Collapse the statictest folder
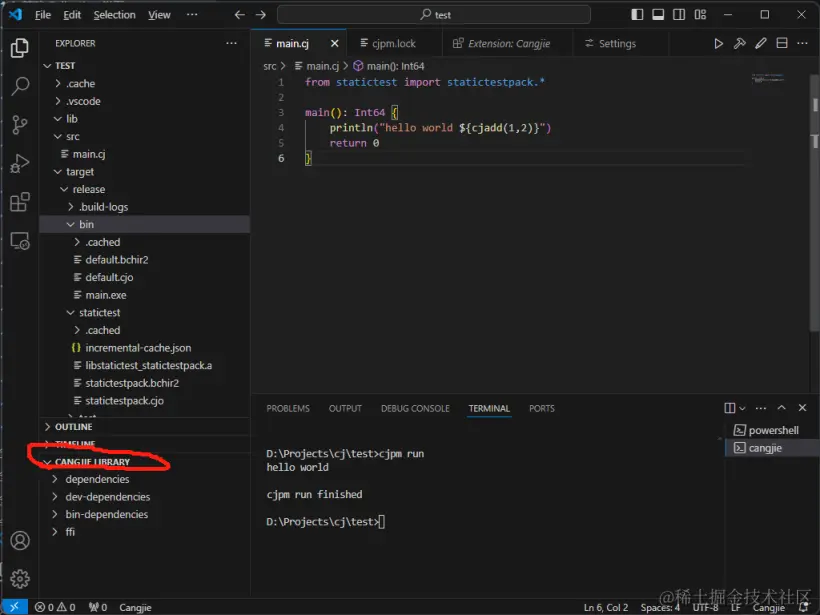Image resolution: width=820 pixels, height=615 pixels. point(71,312)
